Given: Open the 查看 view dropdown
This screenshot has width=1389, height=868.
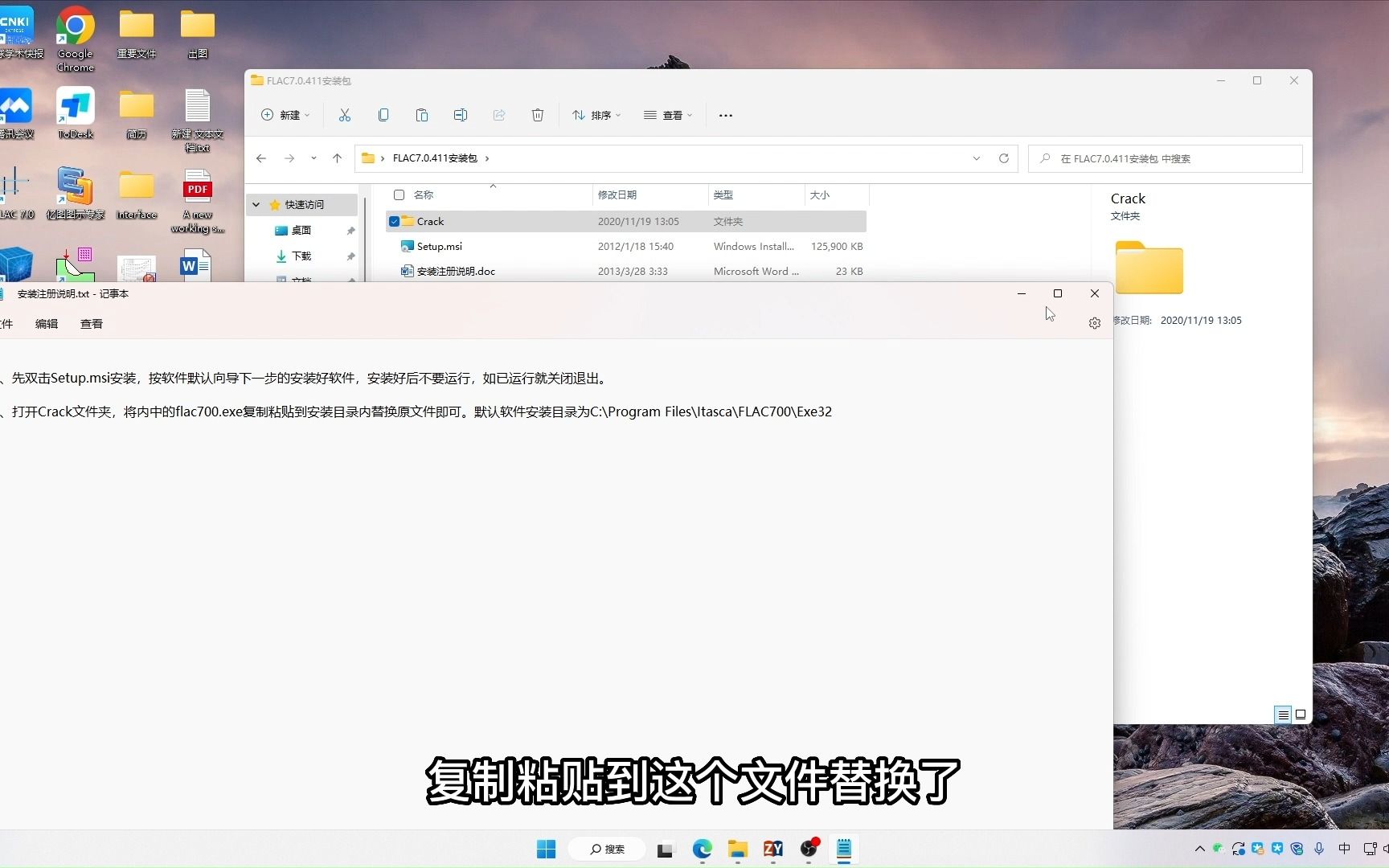Looking at the screenshot, I should tap(668, 115).
